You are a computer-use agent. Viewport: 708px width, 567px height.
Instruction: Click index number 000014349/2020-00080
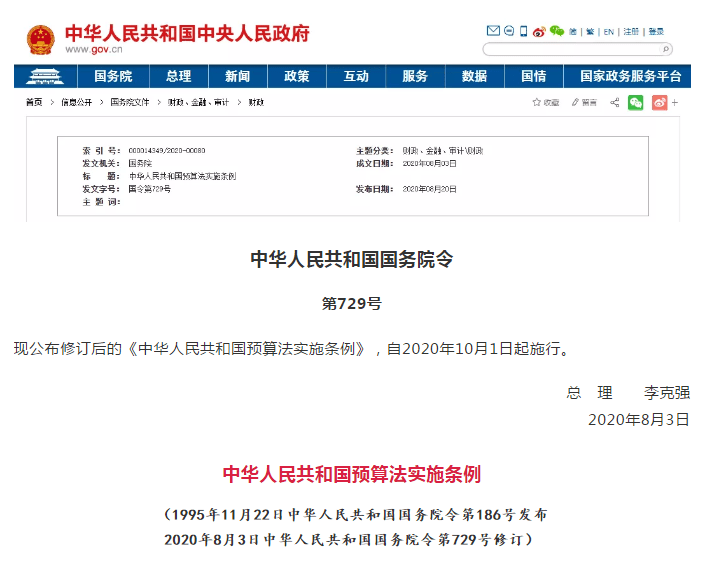point(167,151)
